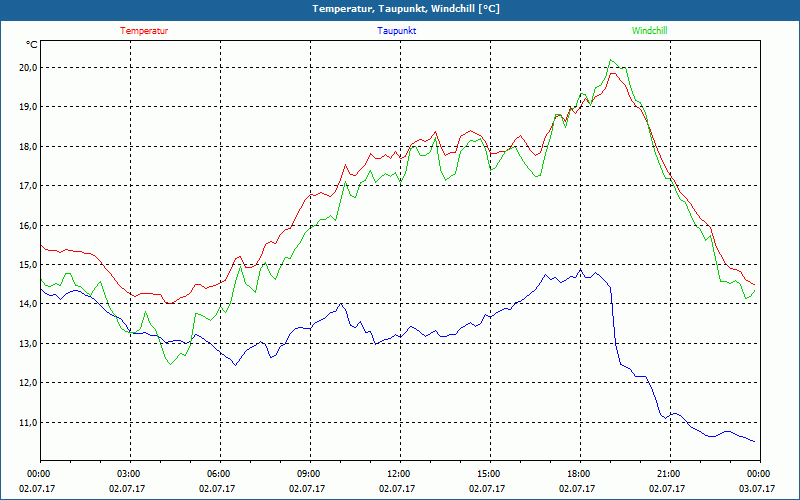Click the °C unit label on the y-axis
The width and height of the screenshot is (800, 500).
point(32,45)
